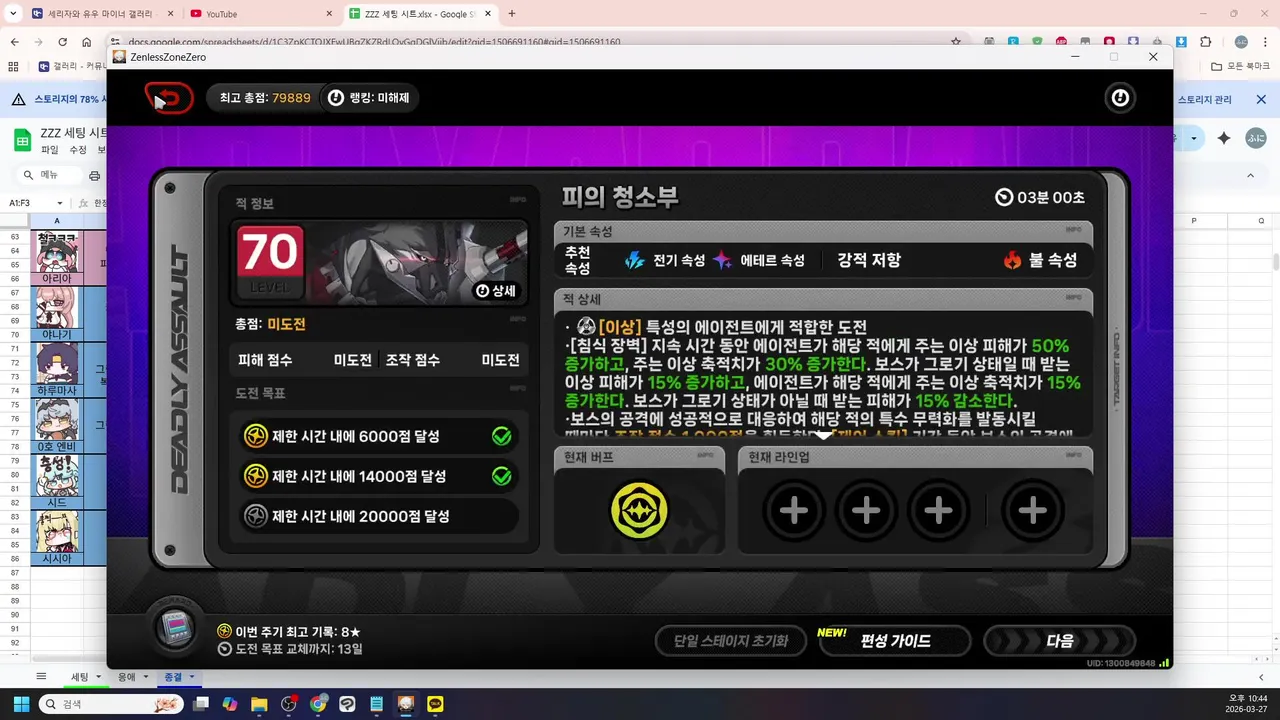The image size is (1280, 720).
Task: Click the print icon in Sheets toolbar
Action: 94,176
